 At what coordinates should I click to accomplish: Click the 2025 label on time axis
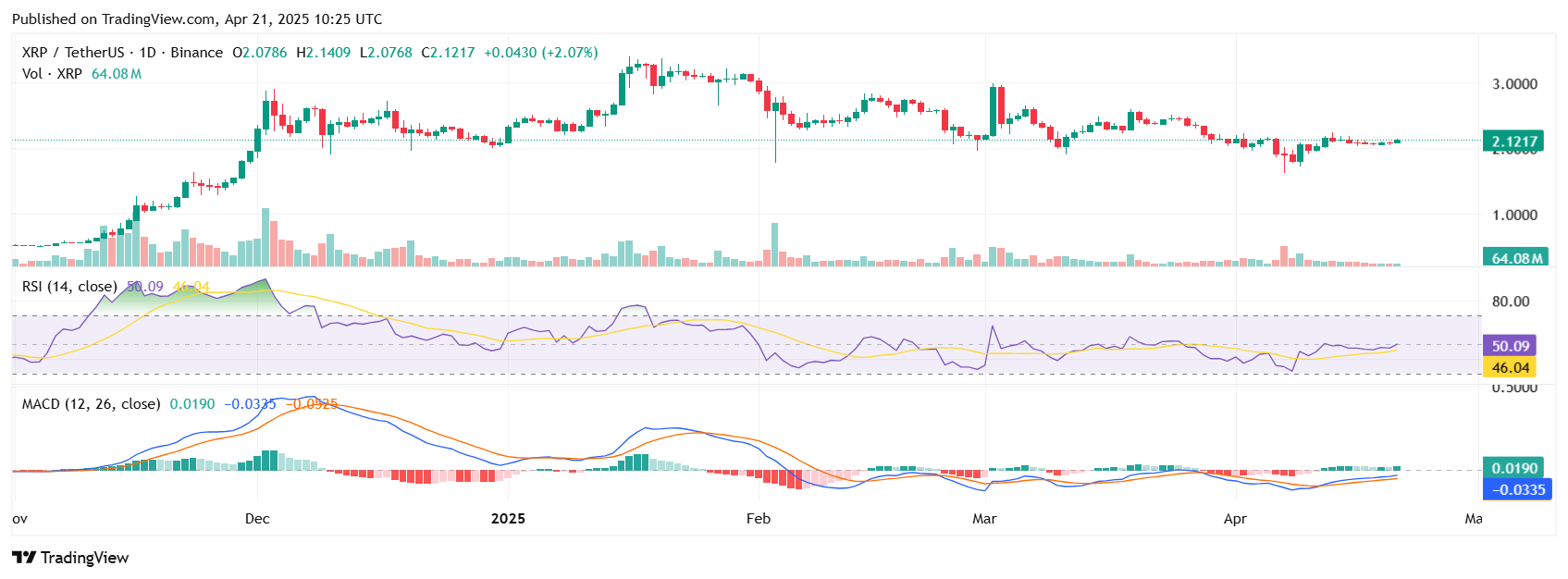click(508, 519)
